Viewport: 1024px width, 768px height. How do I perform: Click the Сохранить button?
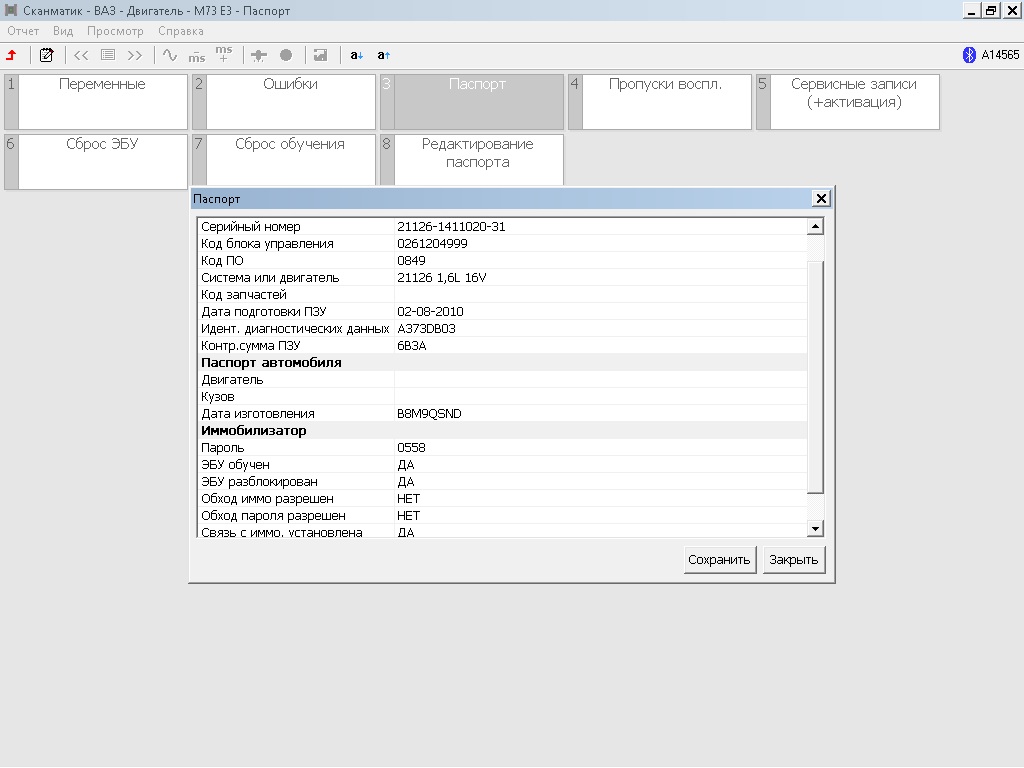pyautogui.click(x=720, y=560)
